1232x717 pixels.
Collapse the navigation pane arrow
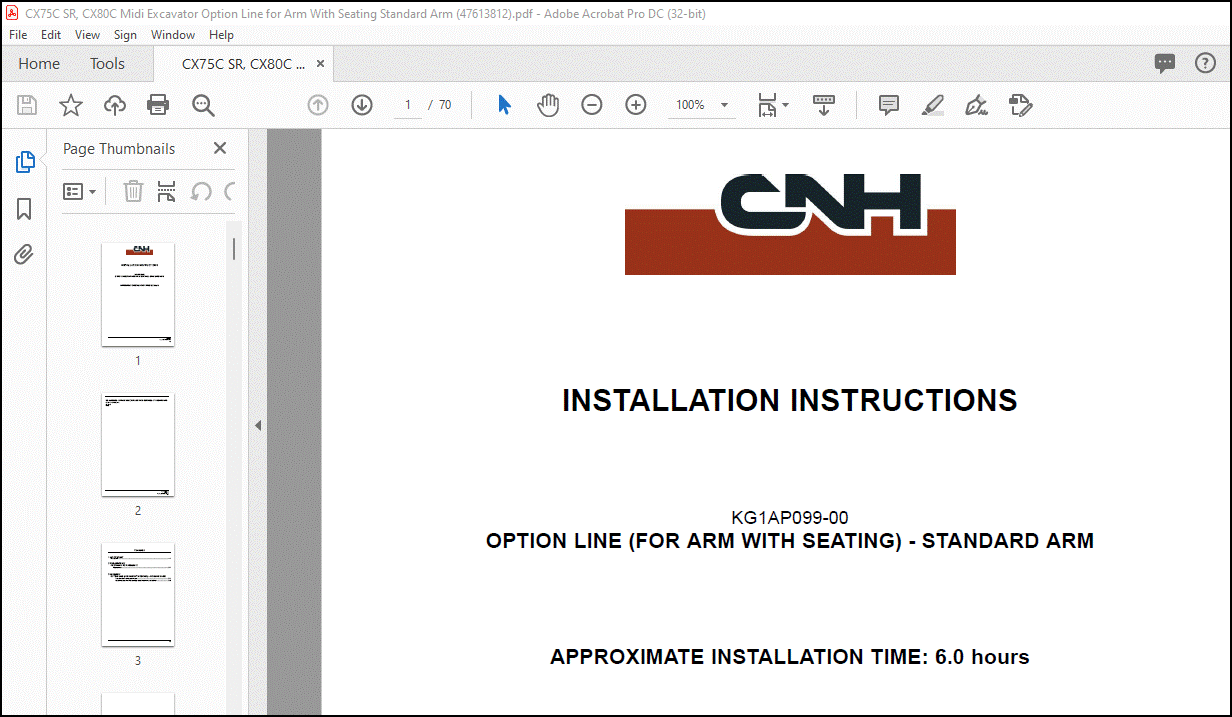click(x=257, y=425)
